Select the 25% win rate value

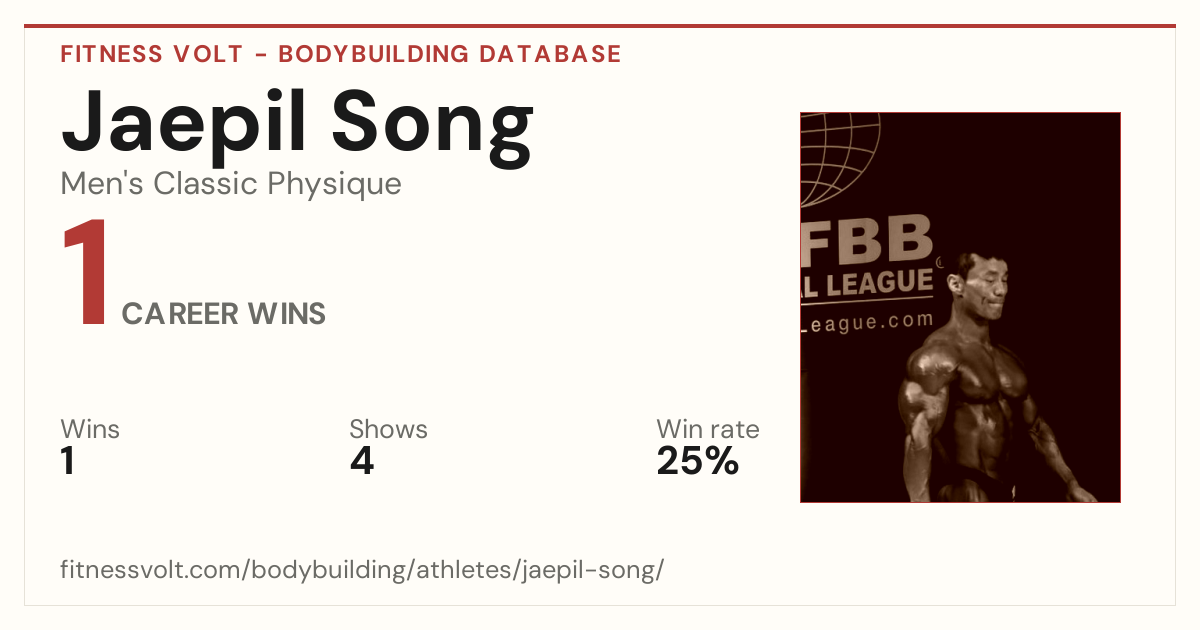(697, 461)
